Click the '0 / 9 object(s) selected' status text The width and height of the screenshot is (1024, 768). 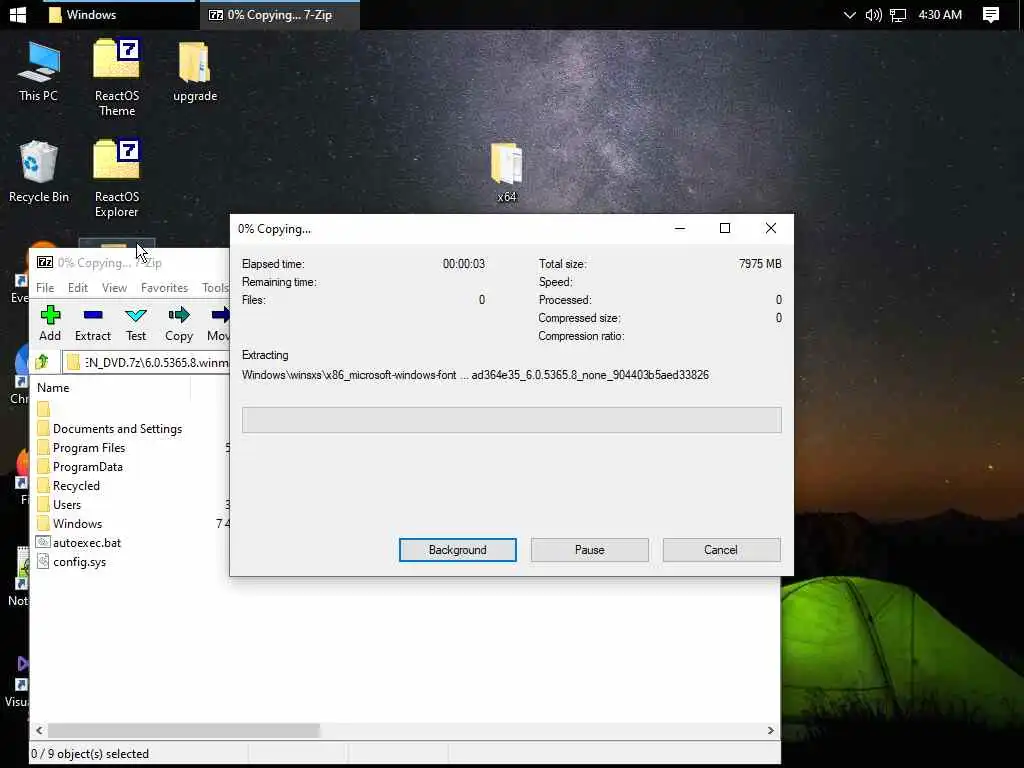click(90, 754)
